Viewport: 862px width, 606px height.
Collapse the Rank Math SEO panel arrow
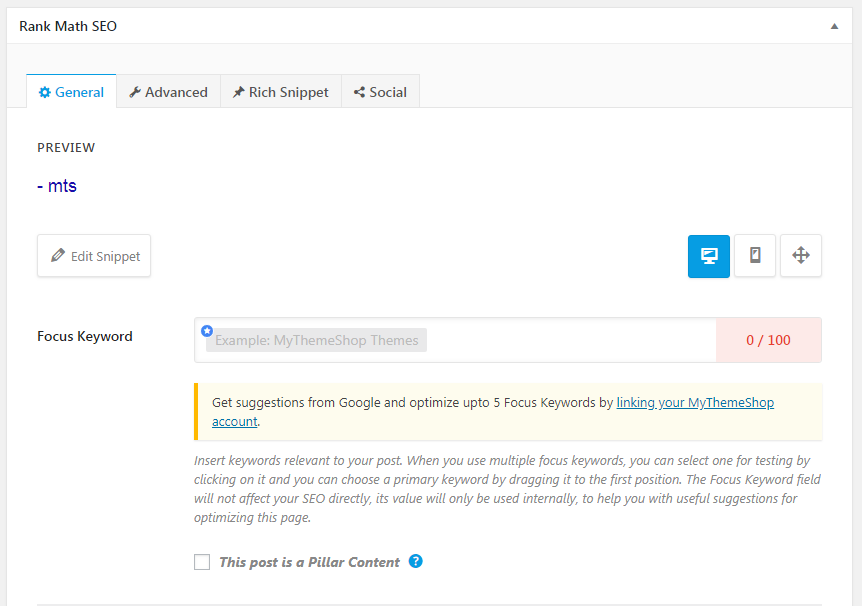(x=834, y=26)
